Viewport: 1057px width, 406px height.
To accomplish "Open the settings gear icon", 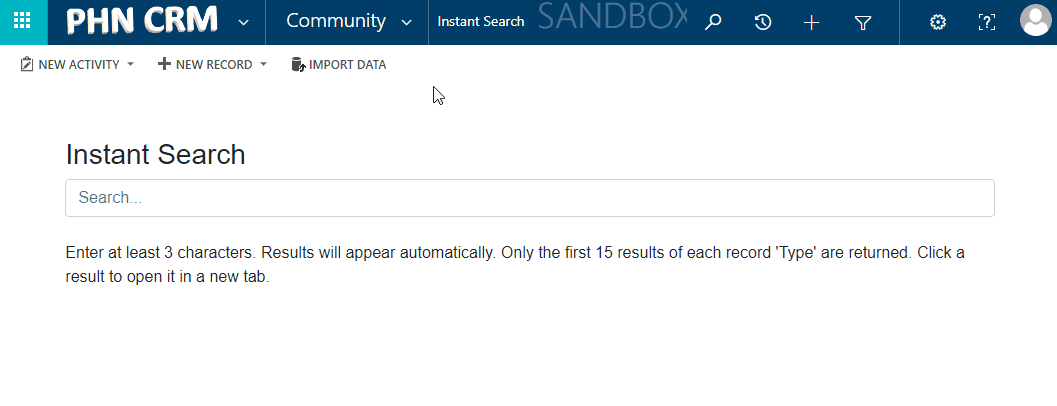I will [x=938, y=22].
